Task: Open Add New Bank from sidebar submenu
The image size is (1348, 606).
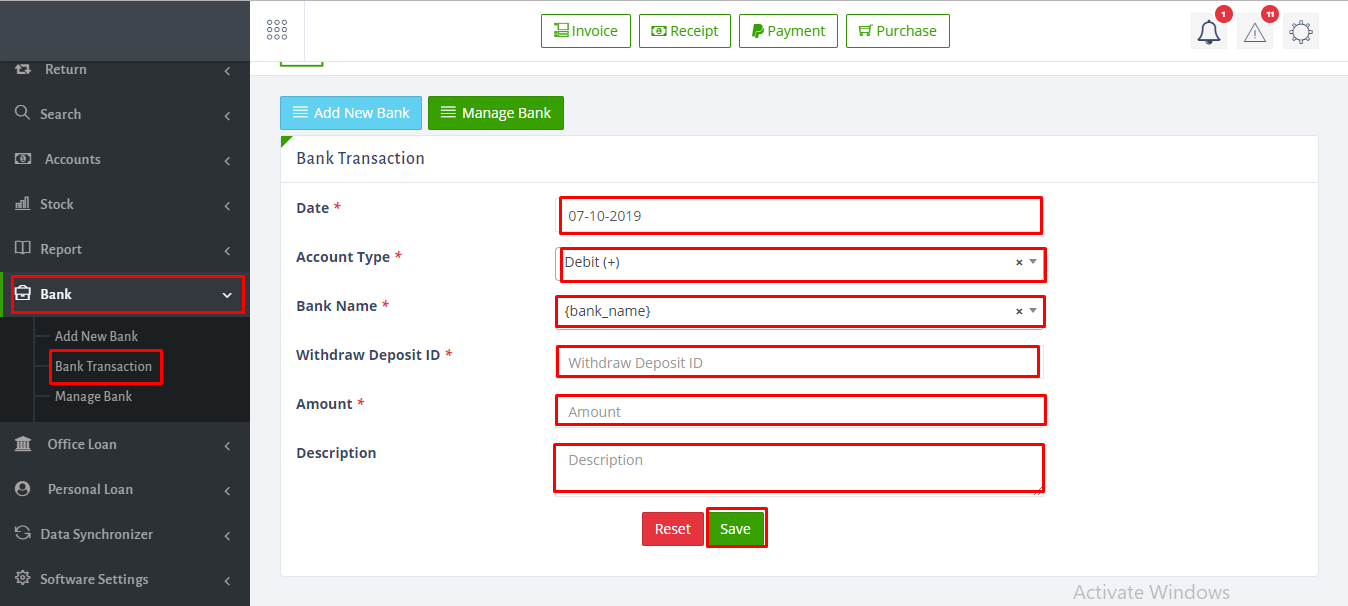Action: (96, 337)
